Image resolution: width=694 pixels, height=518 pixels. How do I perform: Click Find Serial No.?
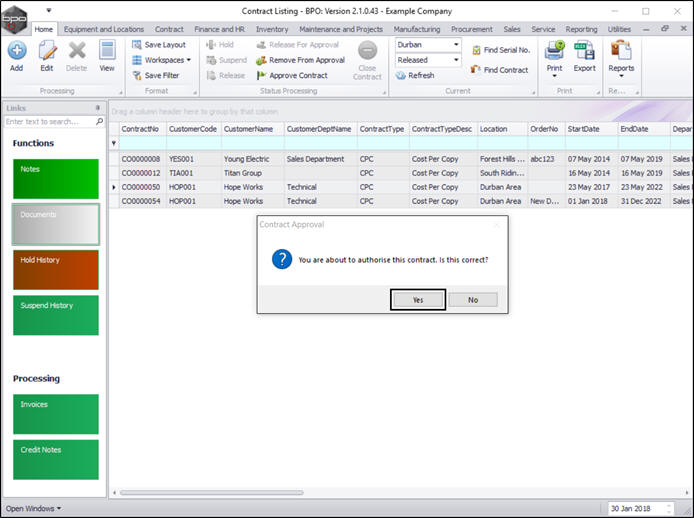point(501,50)
